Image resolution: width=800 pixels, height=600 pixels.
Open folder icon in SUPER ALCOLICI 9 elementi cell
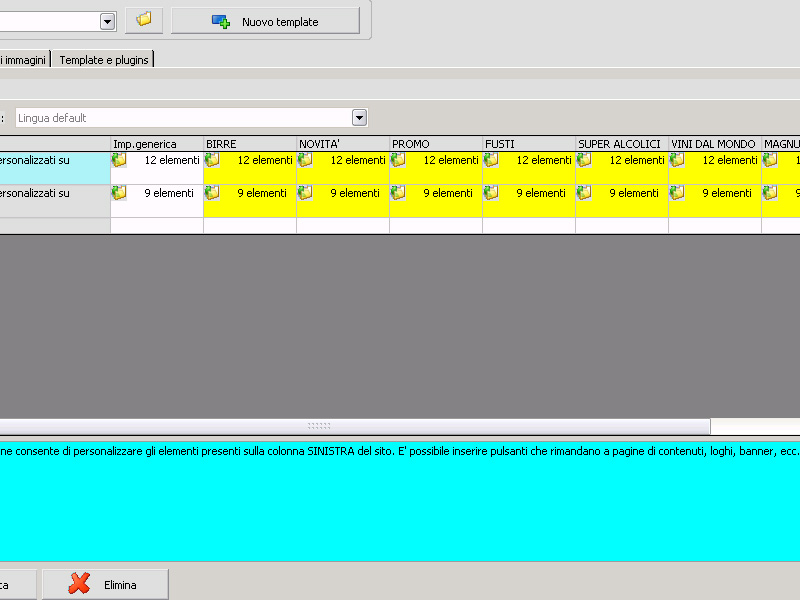click(x=584, y=193)
